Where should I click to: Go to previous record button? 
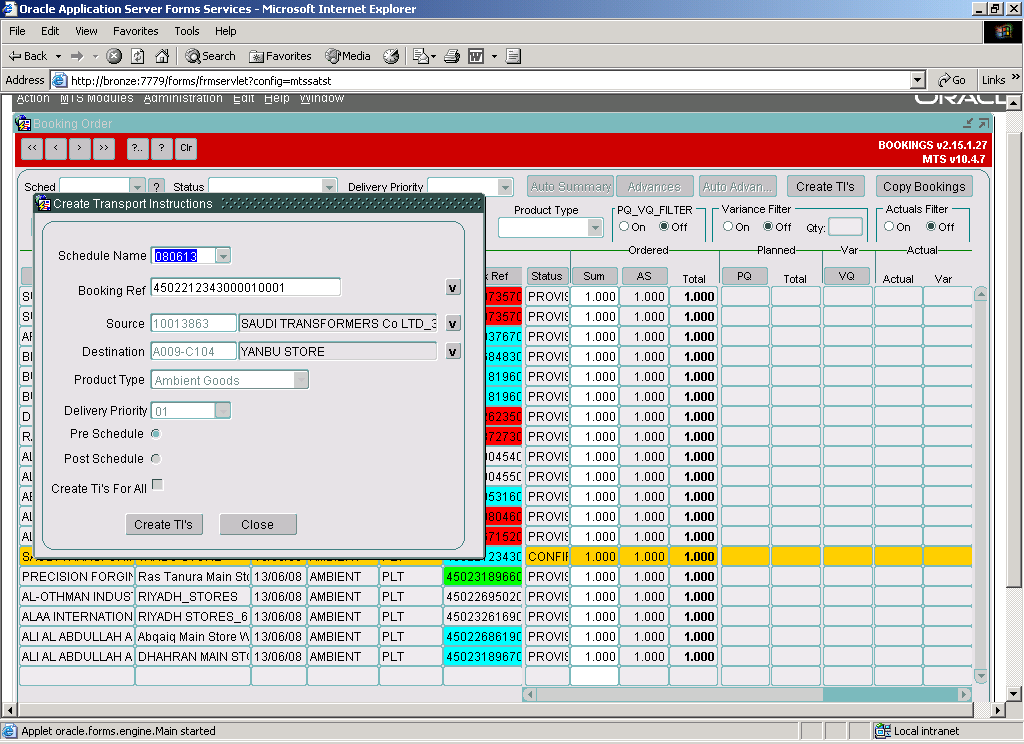point(56,148)
